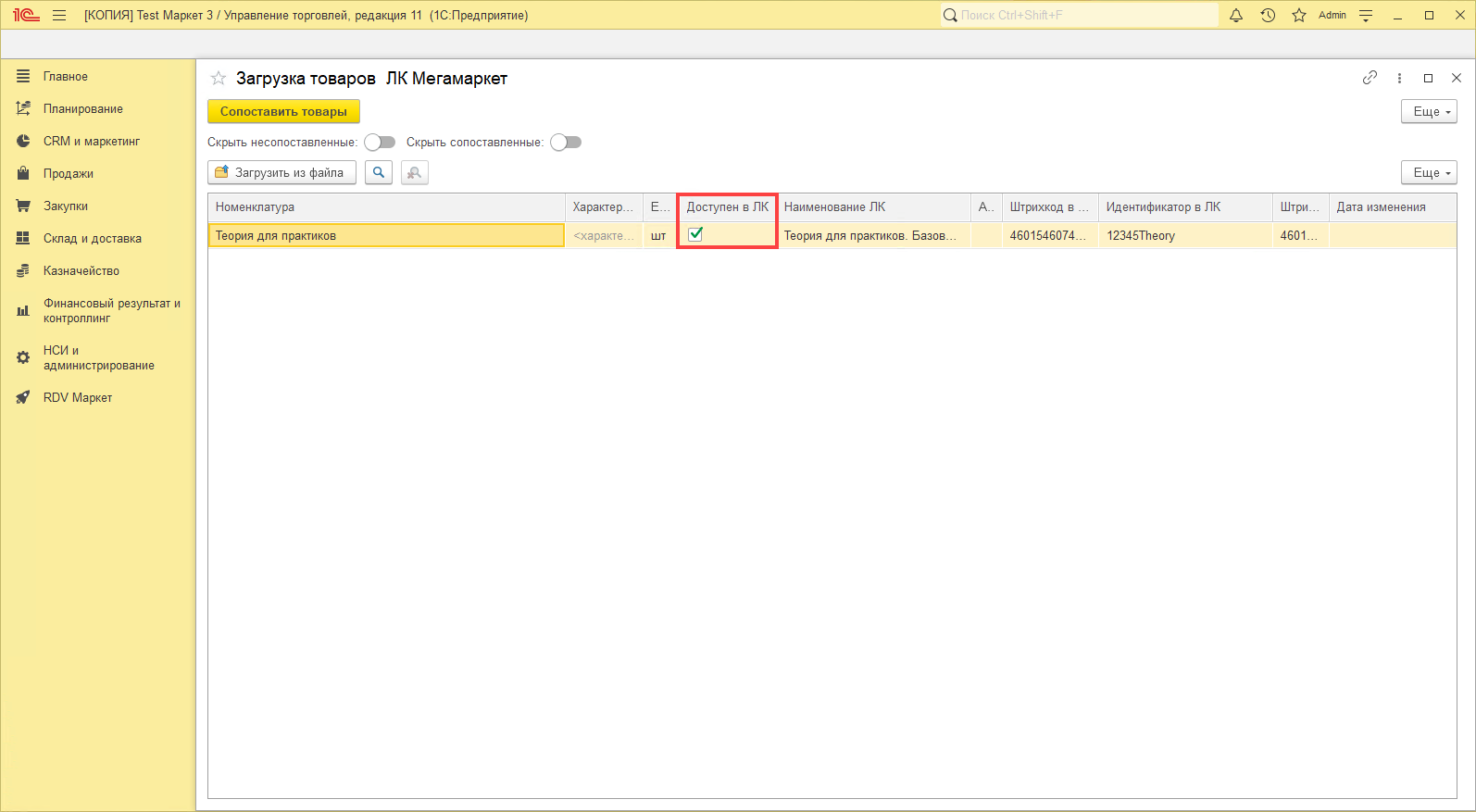Open Финансовый результат и контроллинг section
The image size is (1476, 812).
(x=112, y=310)
